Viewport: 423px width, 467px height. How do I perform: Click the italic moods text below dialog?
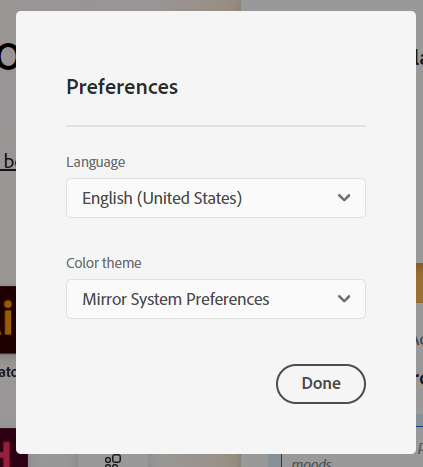pos(311,463)
